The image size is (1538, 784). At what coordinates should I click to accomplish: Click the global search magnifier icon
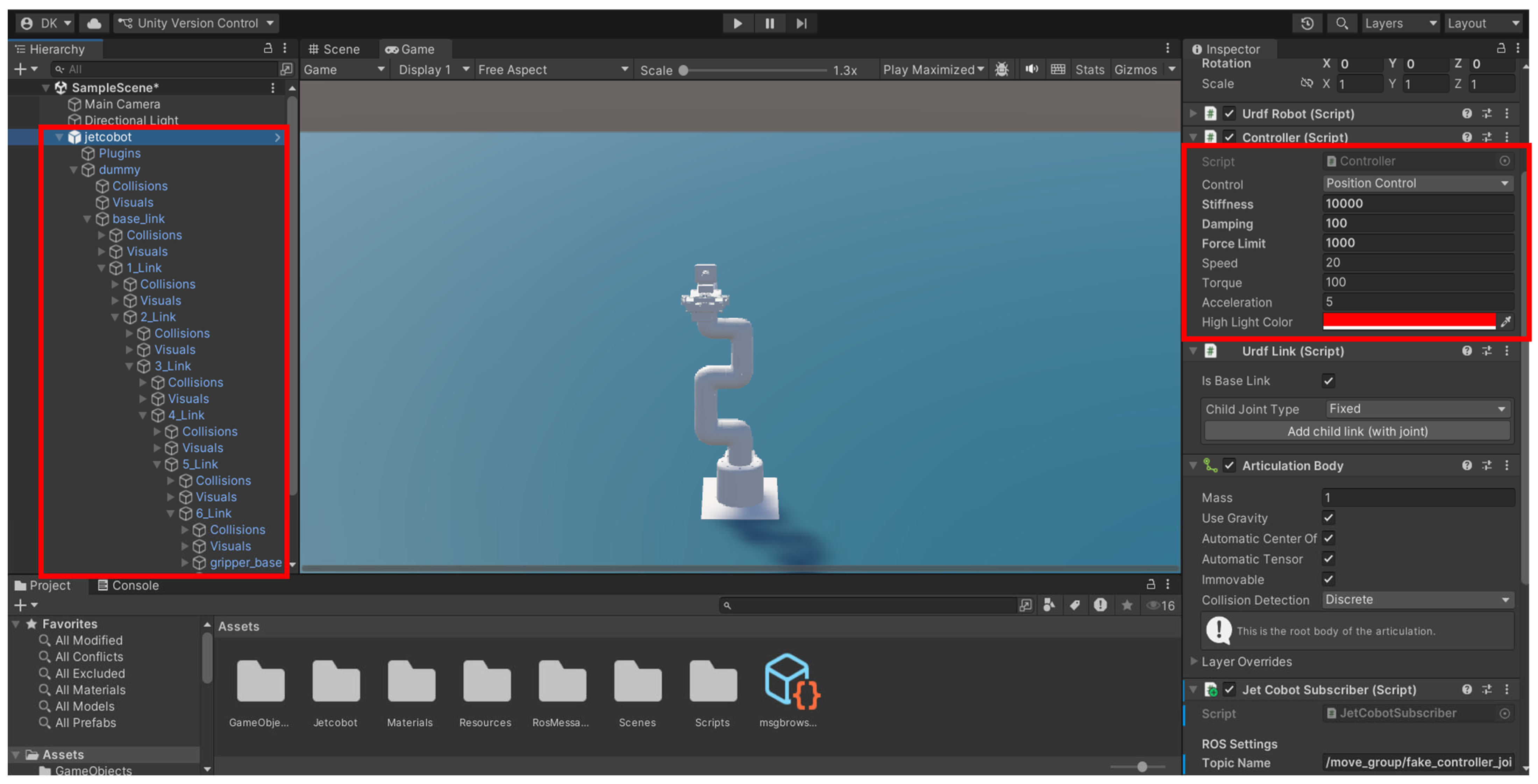1341,23
